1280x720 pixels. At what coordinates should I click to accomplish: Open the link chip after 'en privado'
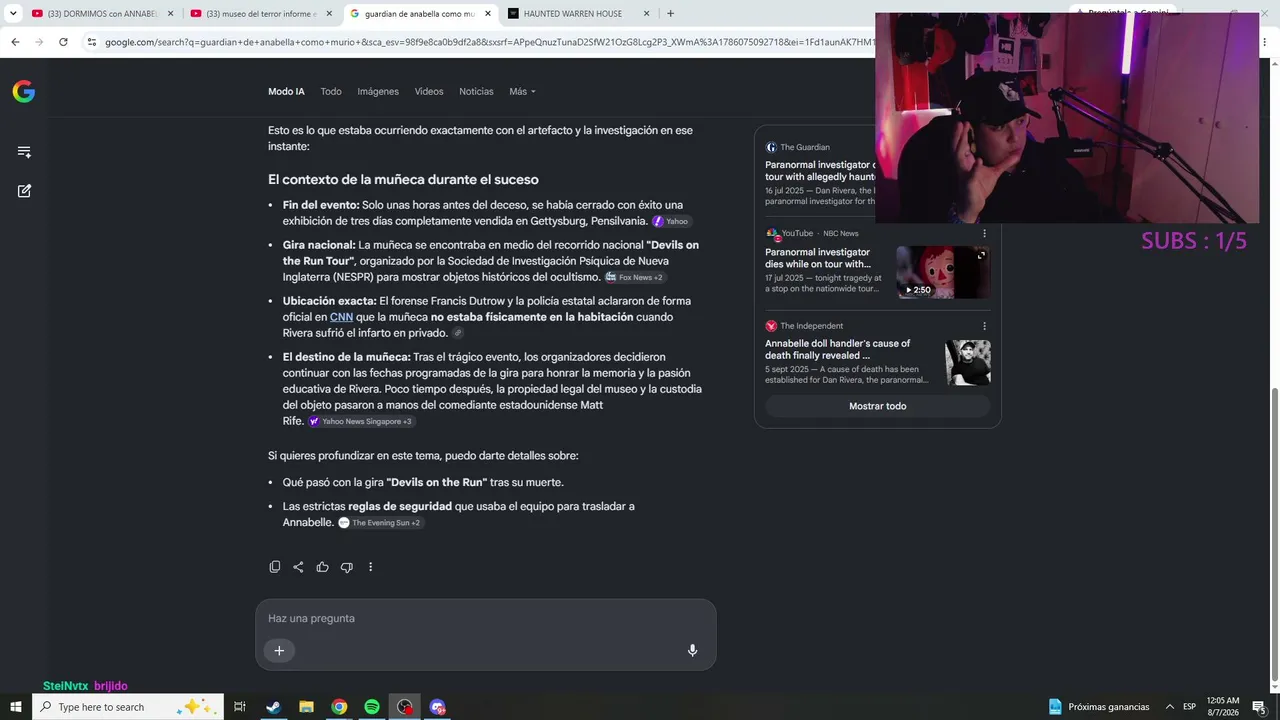tap(458, 333)
